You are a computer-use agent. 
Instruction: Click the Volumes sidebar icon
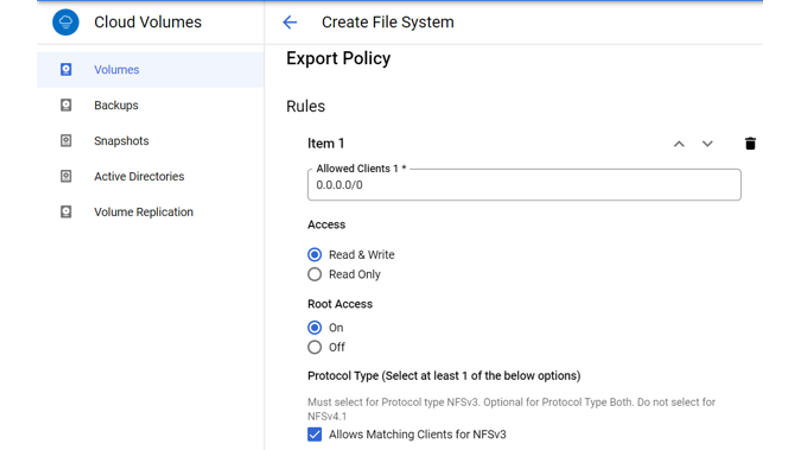66,70
